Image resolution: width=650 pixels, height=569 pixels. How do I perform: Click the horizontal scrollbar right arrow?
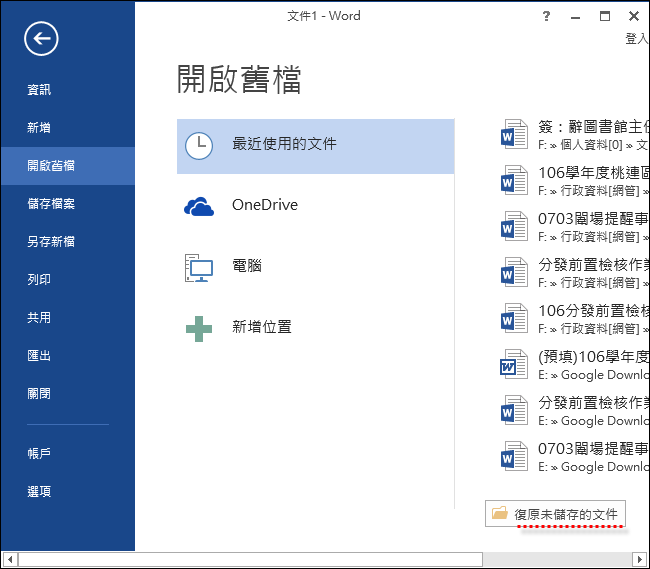(x=640, y=560)
